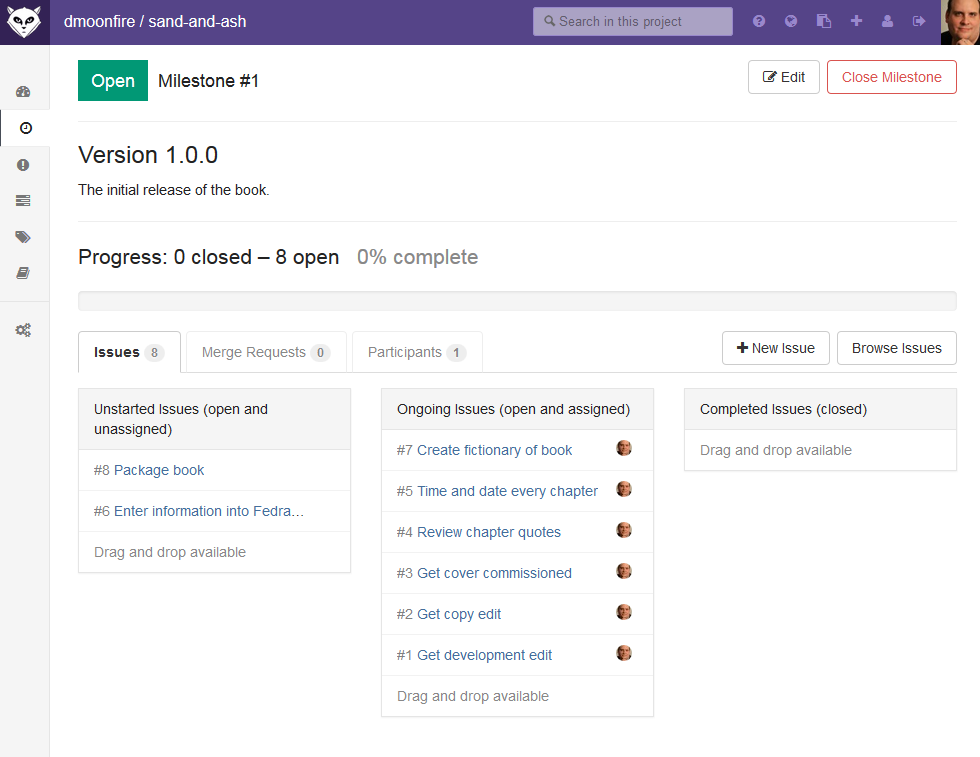Image resolution: width=980 pixels, height=757 pixels.
Task: Click the milestone progress bar
Action: 517,301
